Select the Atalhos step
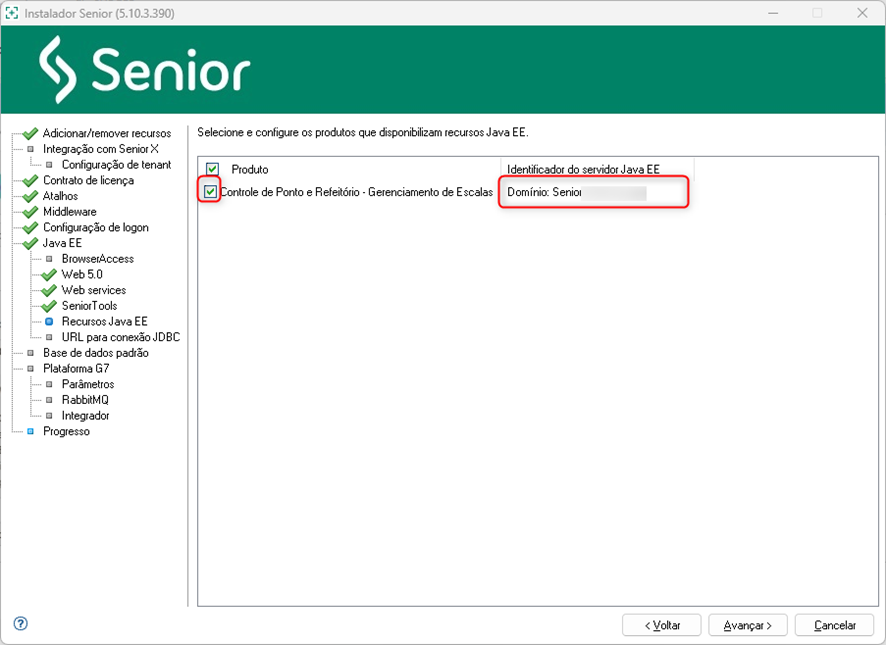The height and width of the screenshot is (645, 886). point(60,196)
